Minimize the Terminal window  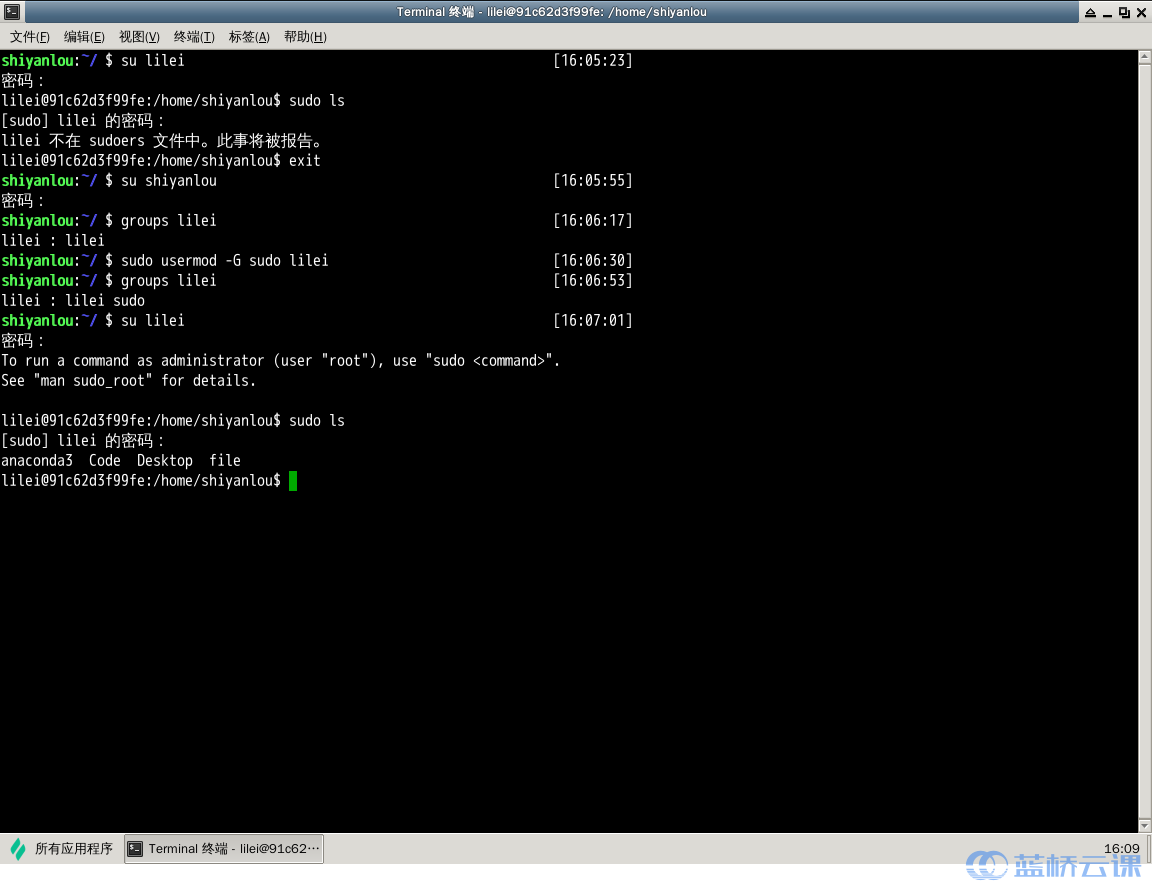click(x=1107, y=12)
